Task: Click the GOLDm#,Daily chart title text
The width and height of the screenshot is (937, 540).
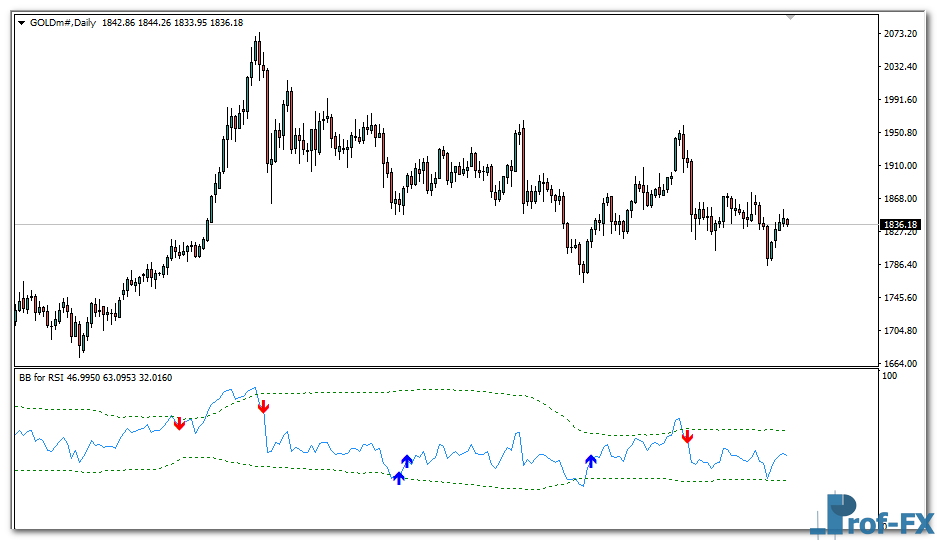Action: tap(63, 23)
